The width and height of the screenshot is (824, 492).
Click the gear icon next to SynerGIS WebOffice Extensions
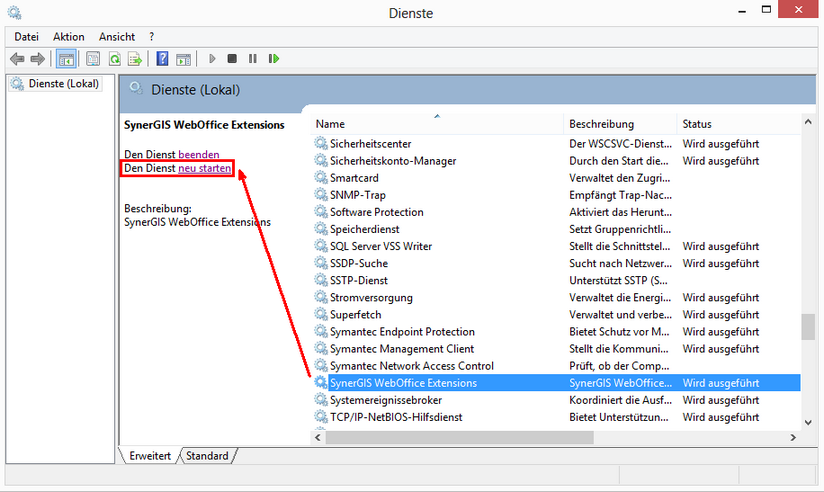(321, 383)
